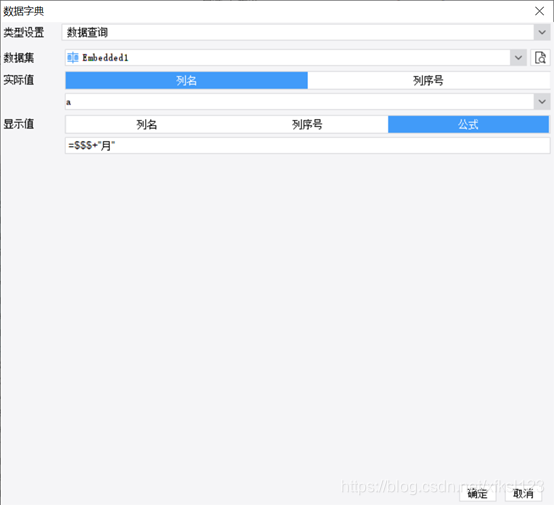Click the 取消 button
Viewport: 554px width, 505px height.
(x=523, y=493)
